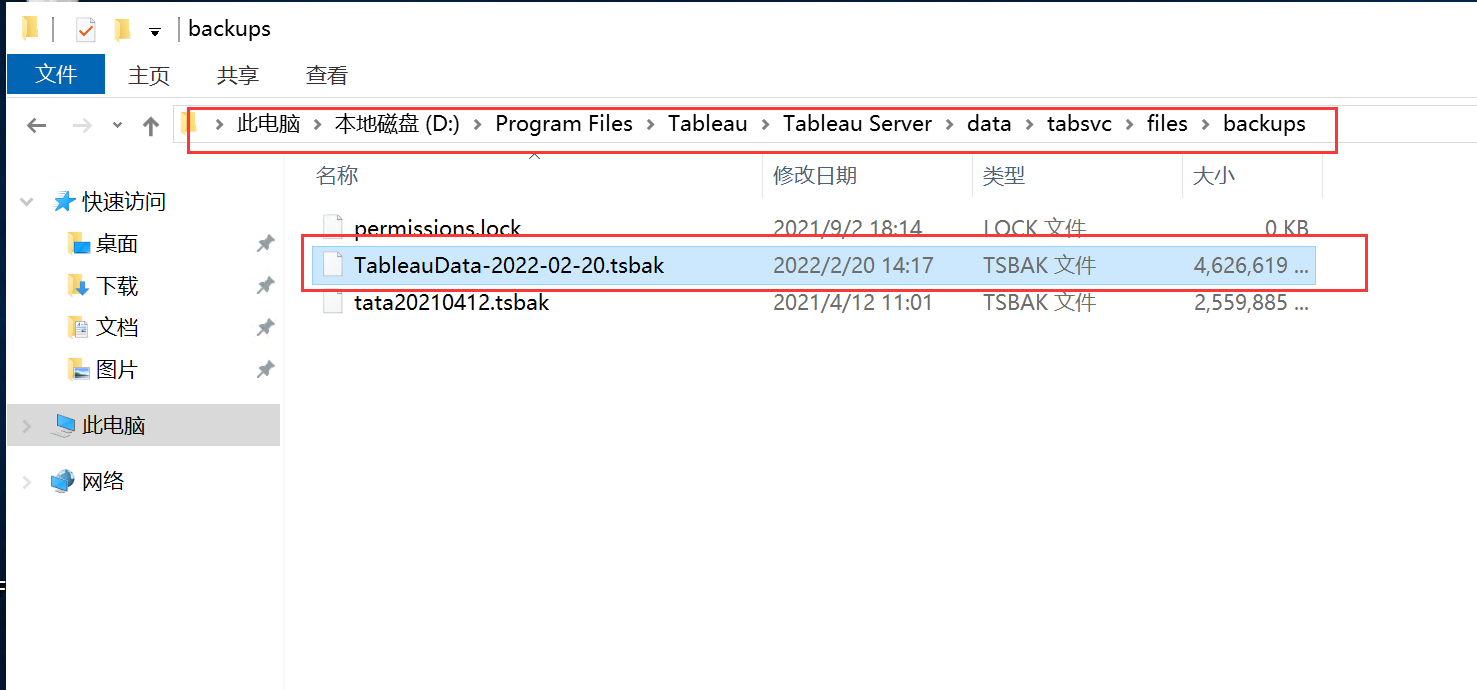Select the permissions.lock file
The height and width of the screenshot is (690, 1477).
tap(437, 228)
